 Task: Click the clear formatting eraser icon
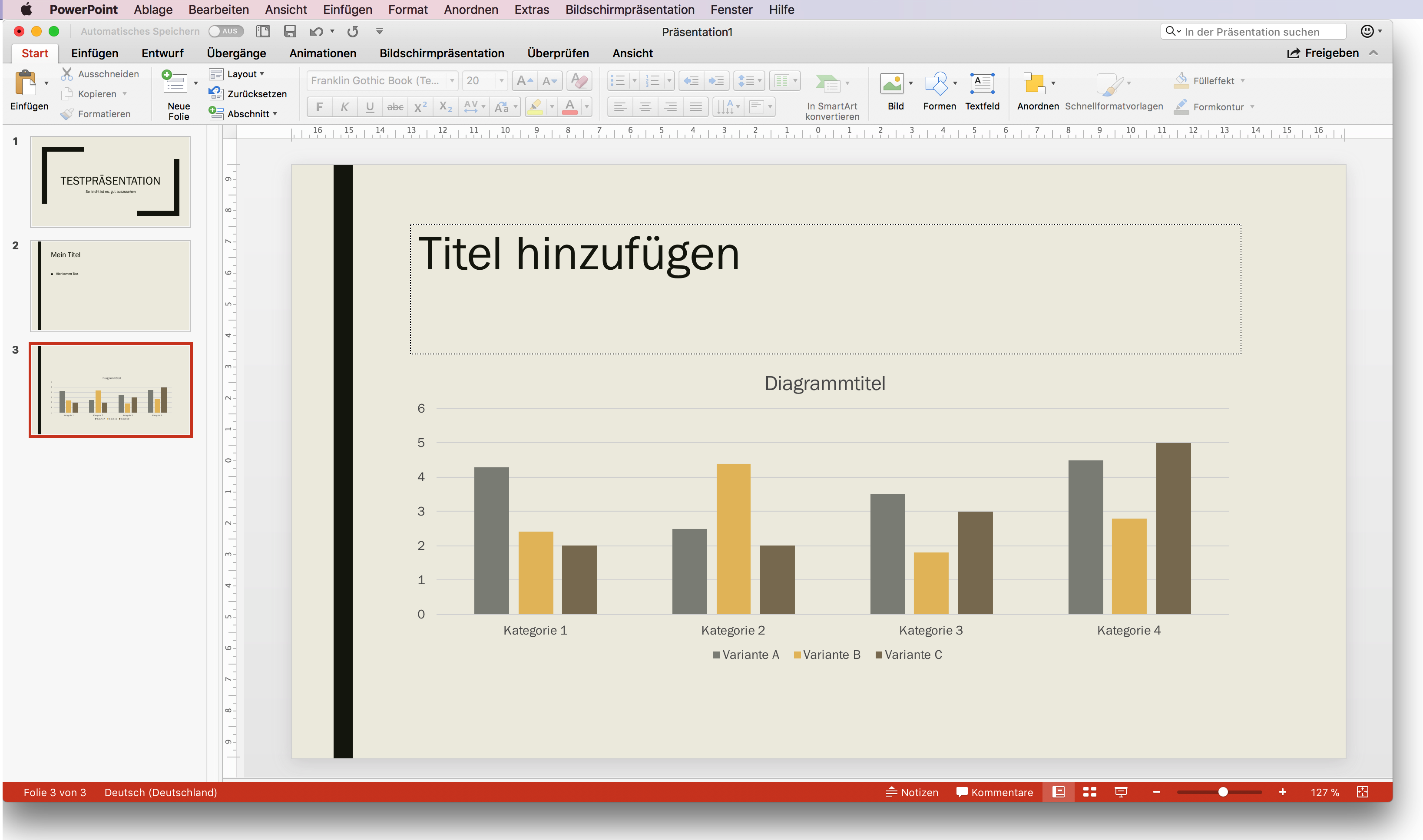click(579, 81)
